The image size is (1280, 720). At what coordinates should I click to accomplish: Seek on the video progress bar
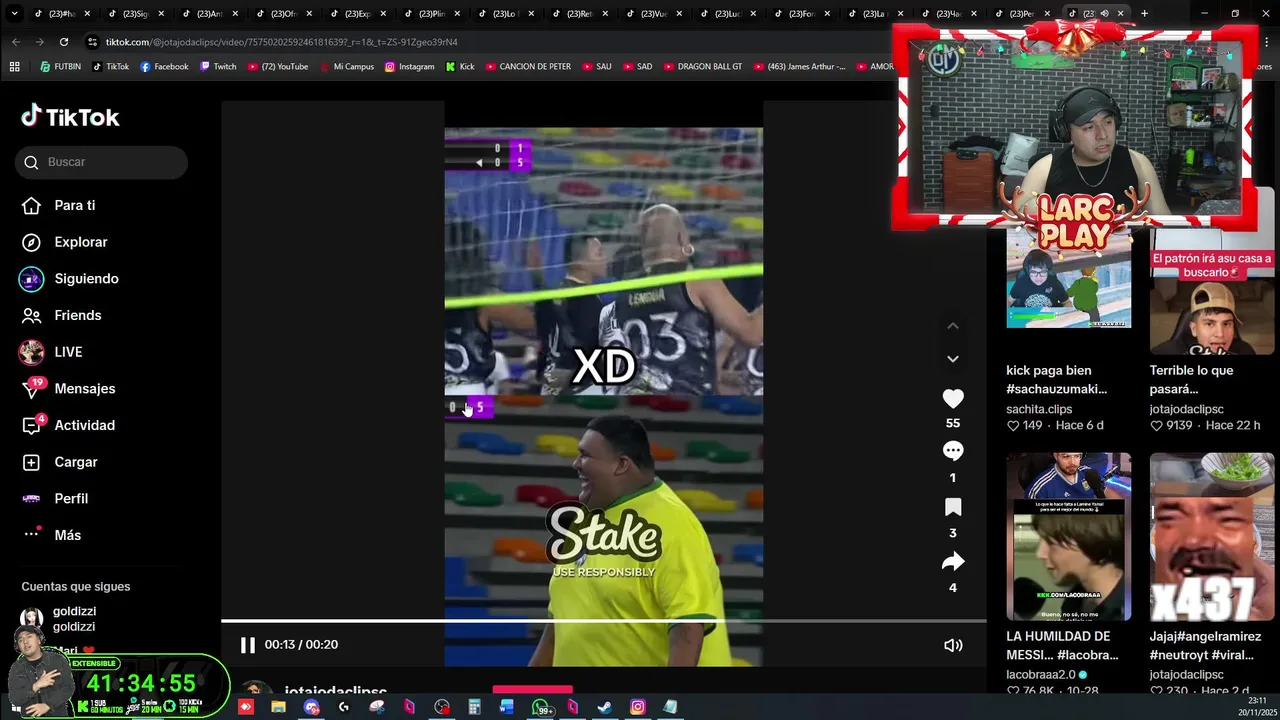pyautogui.click(x=604, y=621)
